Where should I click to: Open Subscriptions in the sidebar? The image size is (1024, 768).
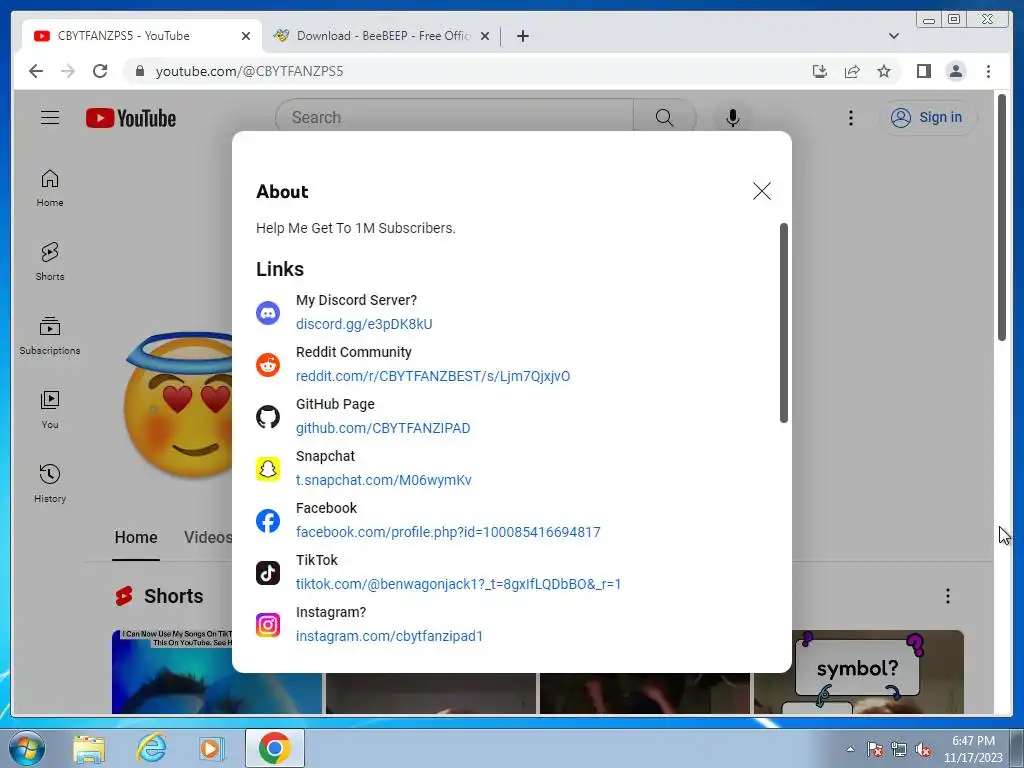[50, 336]
